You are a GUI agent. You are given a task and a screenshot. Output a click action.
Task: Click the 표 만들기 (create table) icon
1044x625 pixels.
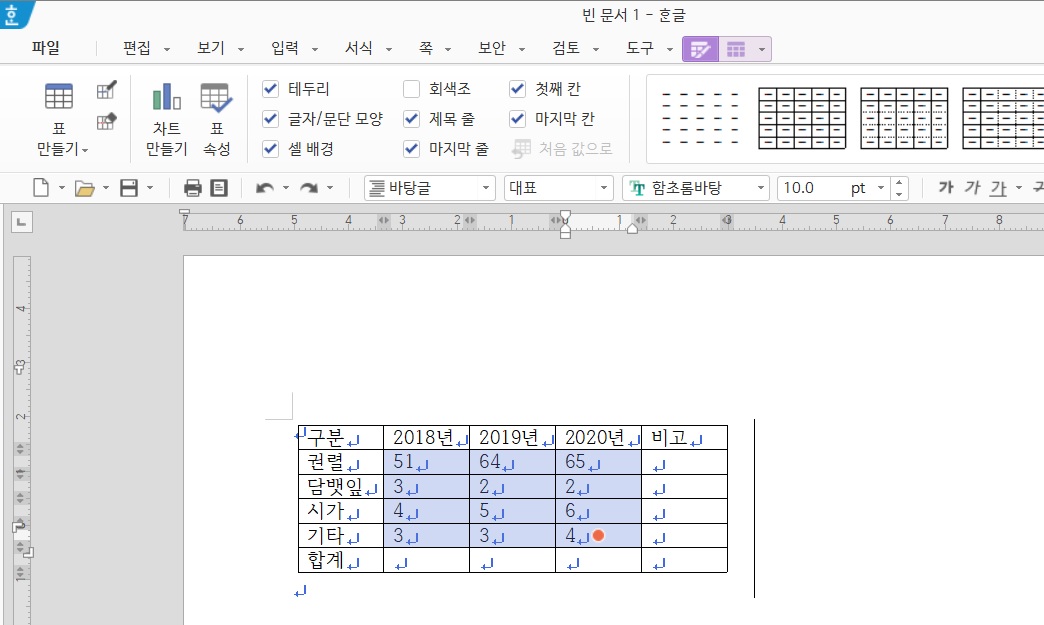[59, 99]
